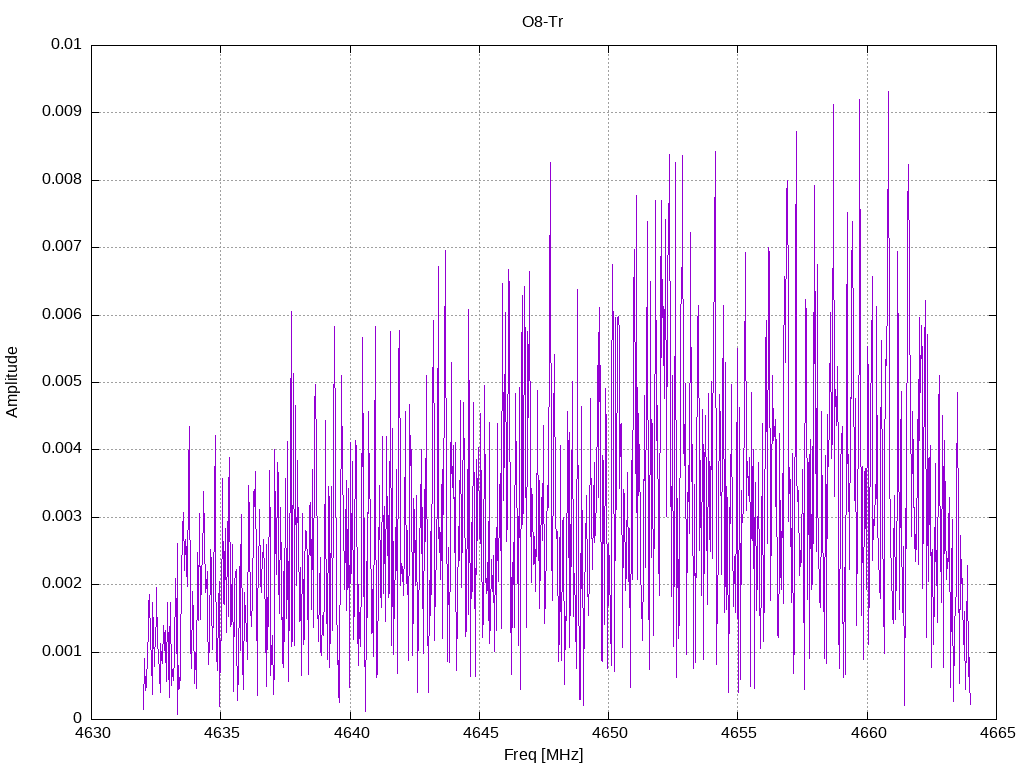Click the 0 y-axis tick label

click(78, 719)
